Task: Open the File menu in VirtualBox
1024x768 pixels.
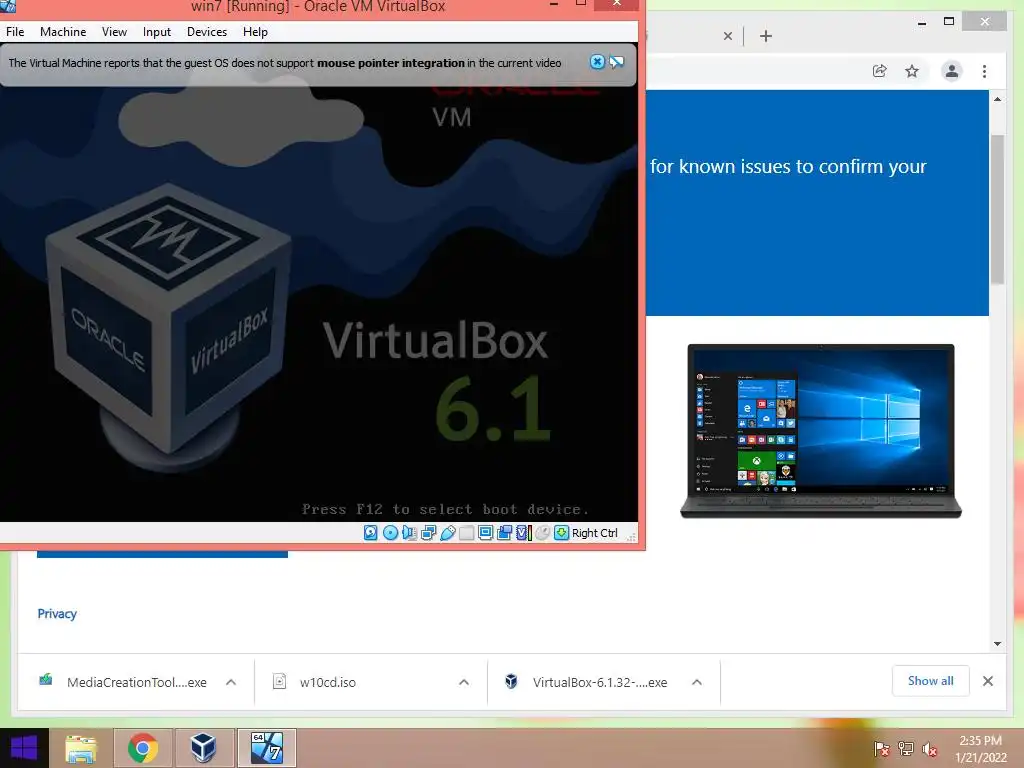Action: click(15, 32)
